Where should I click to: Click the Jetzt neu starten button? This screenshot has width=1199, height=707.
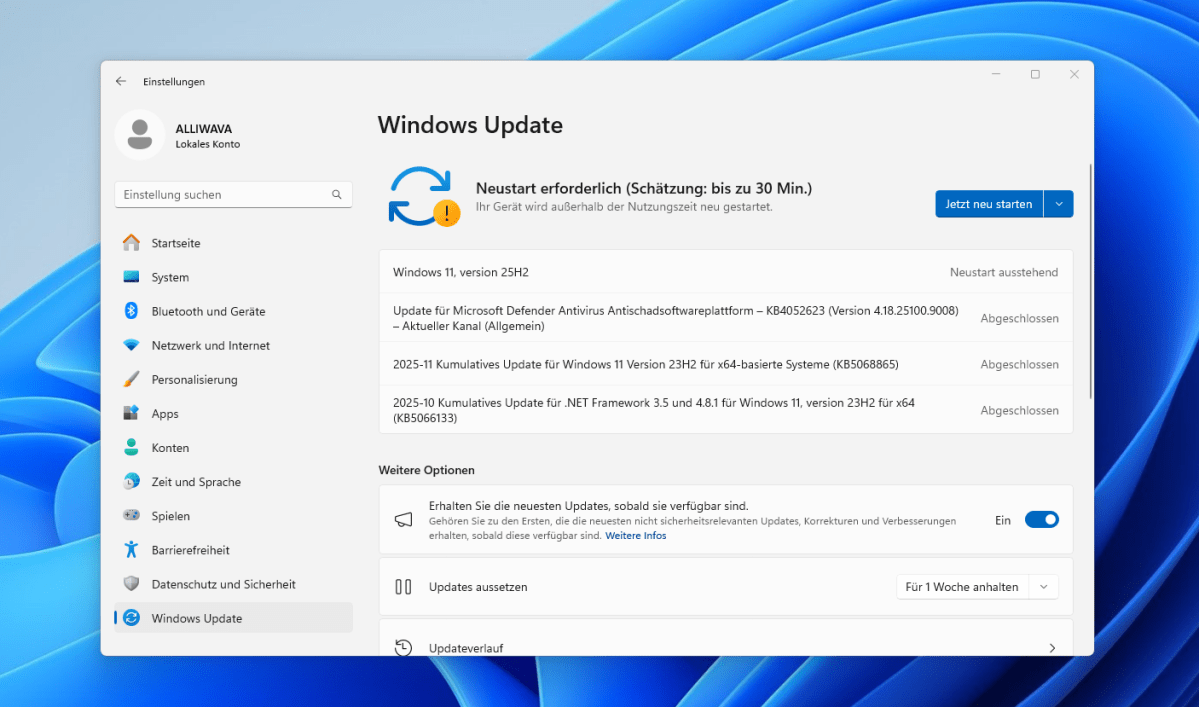click(x=988, y=203)
